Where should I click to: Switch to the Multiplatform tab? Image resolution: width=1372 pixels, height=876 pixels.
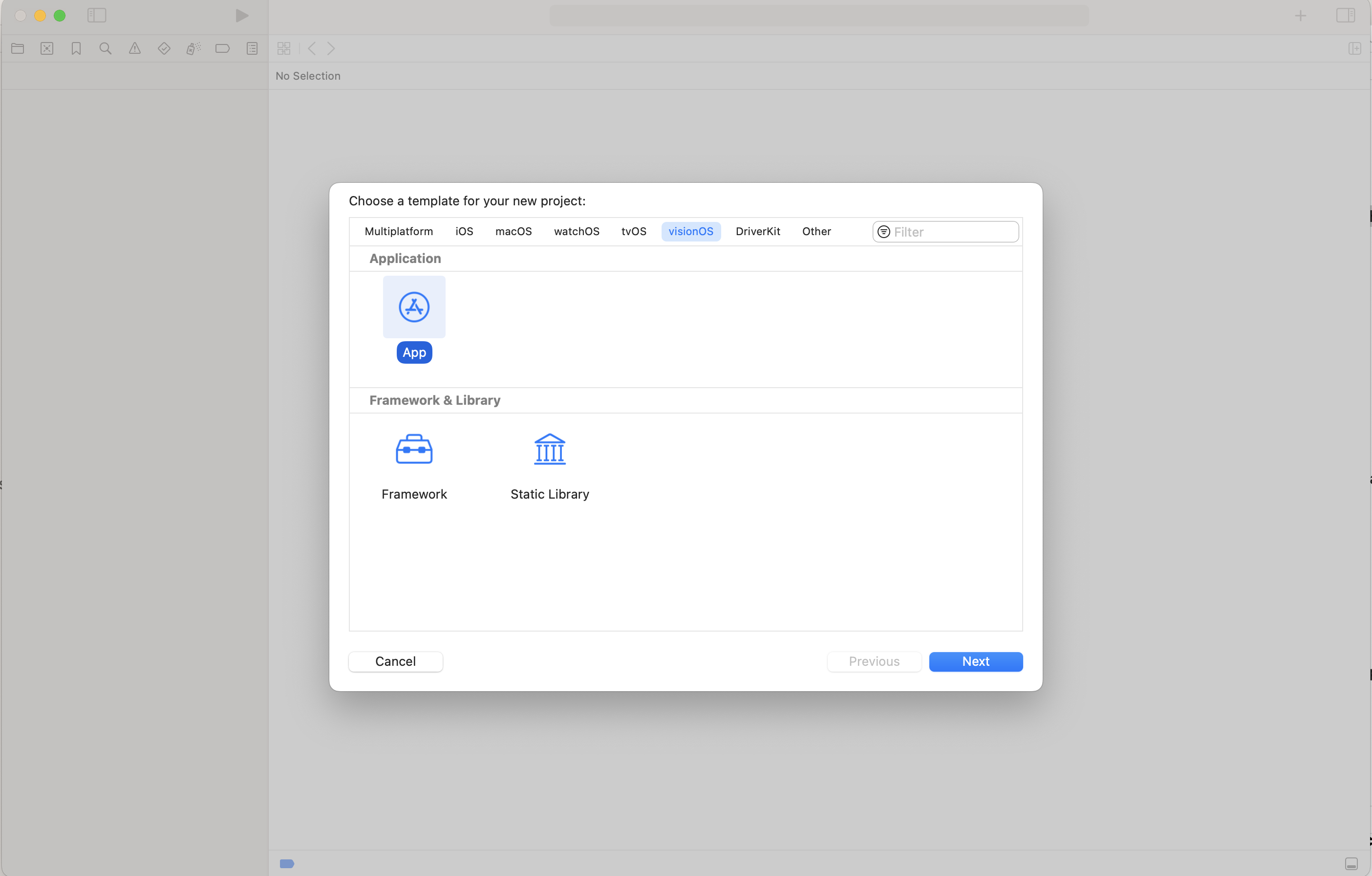[399, 231]
